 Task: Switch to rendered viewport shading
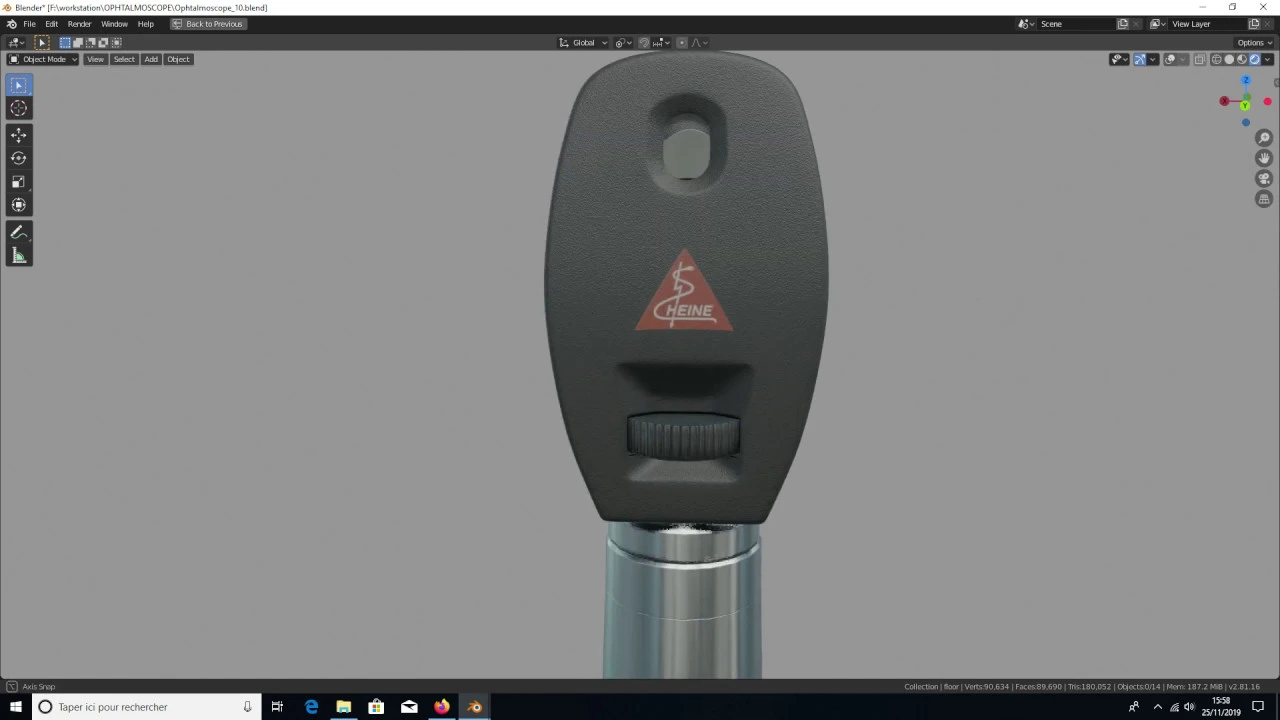(x=1255, y=59)
